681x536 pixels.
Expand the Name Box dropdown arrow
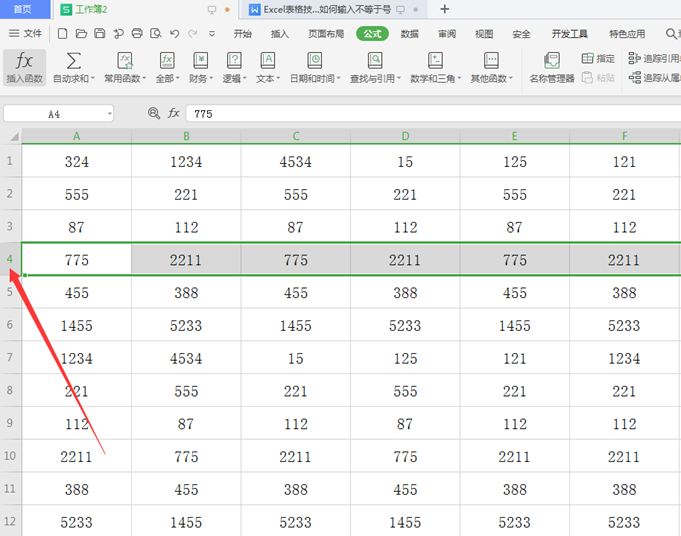tap(109, 114)
